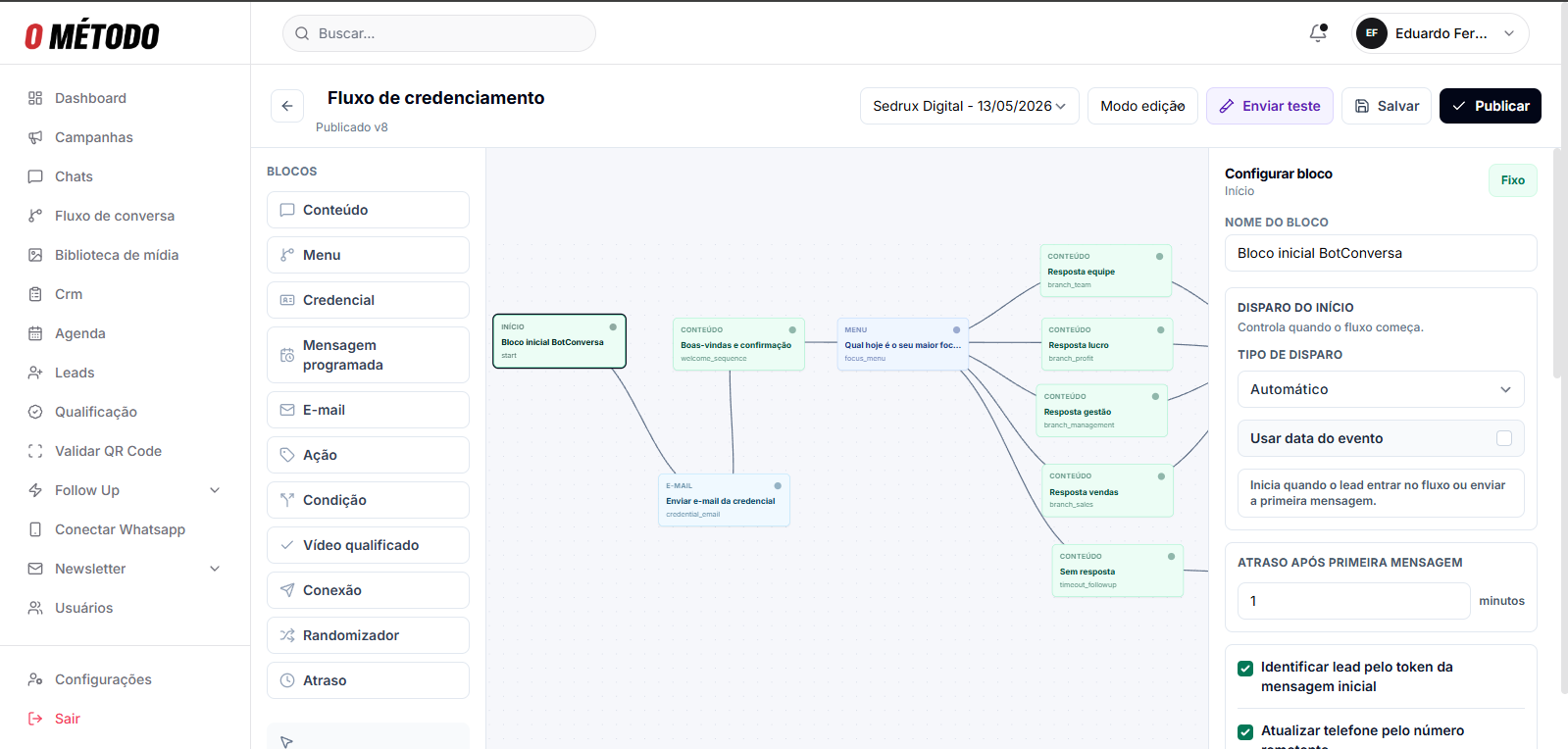Click the Configurações gear icon
Viewport: 1568px width, 749px height.
click(x=35, y=679)
